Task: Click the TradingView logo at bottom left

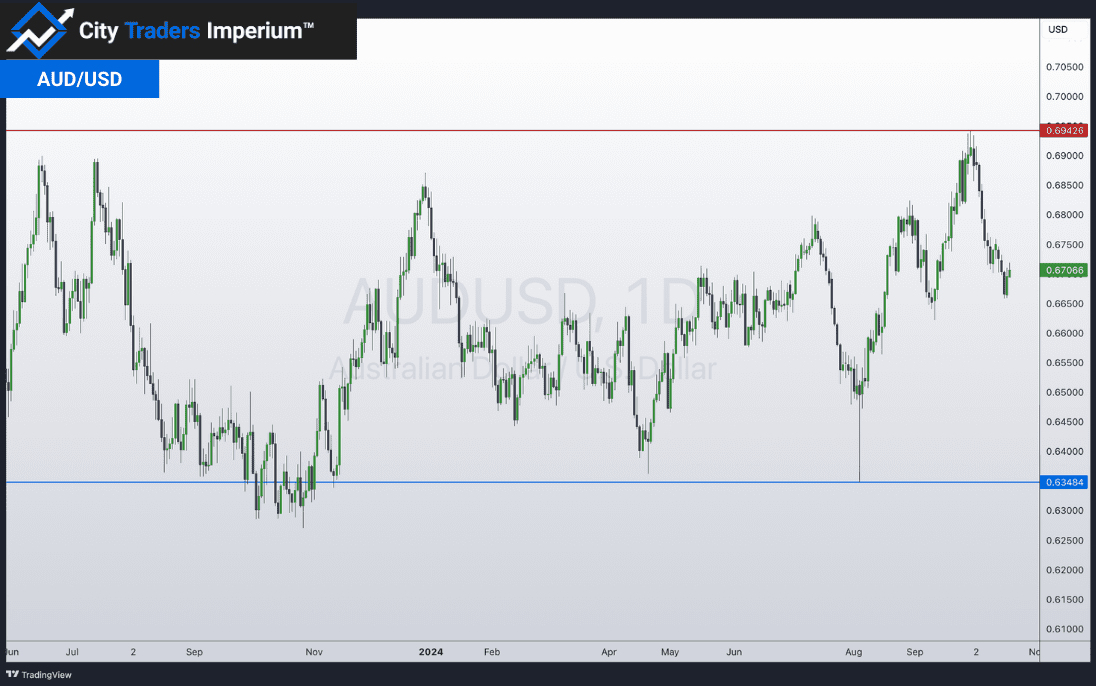Action: pyautogui.click(x=38, y=675)
